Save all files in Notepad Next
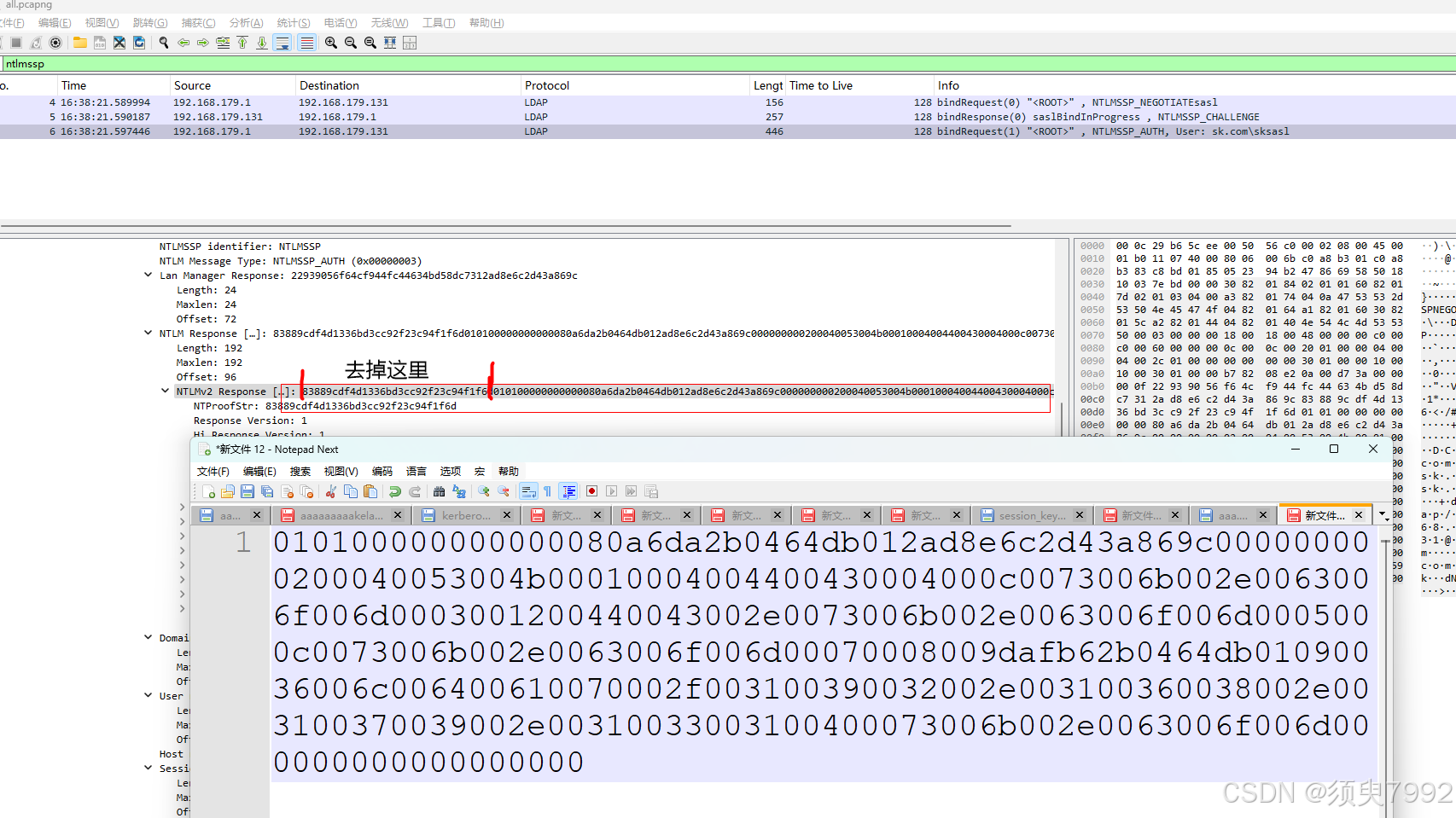This screenshot has width=1456, height=818. click(x=267, y=491)
